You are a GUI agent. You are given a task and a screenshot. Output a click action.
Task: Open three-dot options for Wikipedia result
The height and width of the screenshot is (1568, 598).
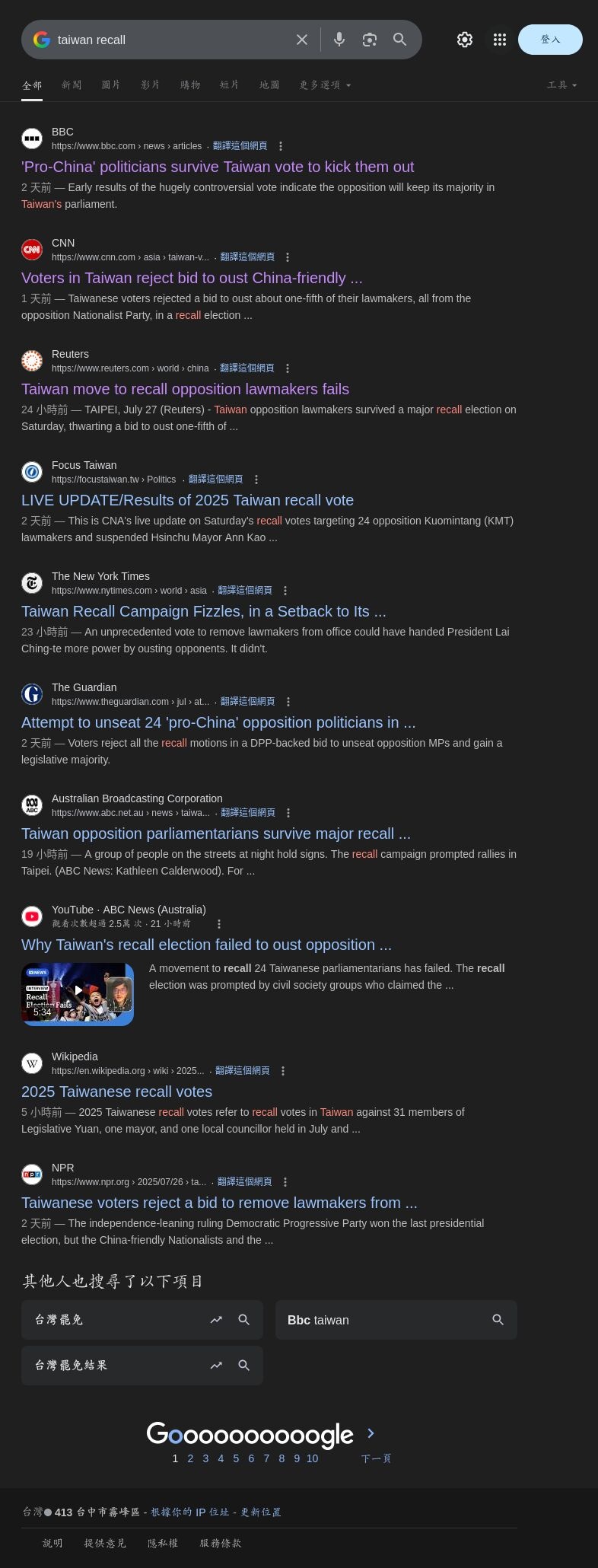tap(283, 1071)
